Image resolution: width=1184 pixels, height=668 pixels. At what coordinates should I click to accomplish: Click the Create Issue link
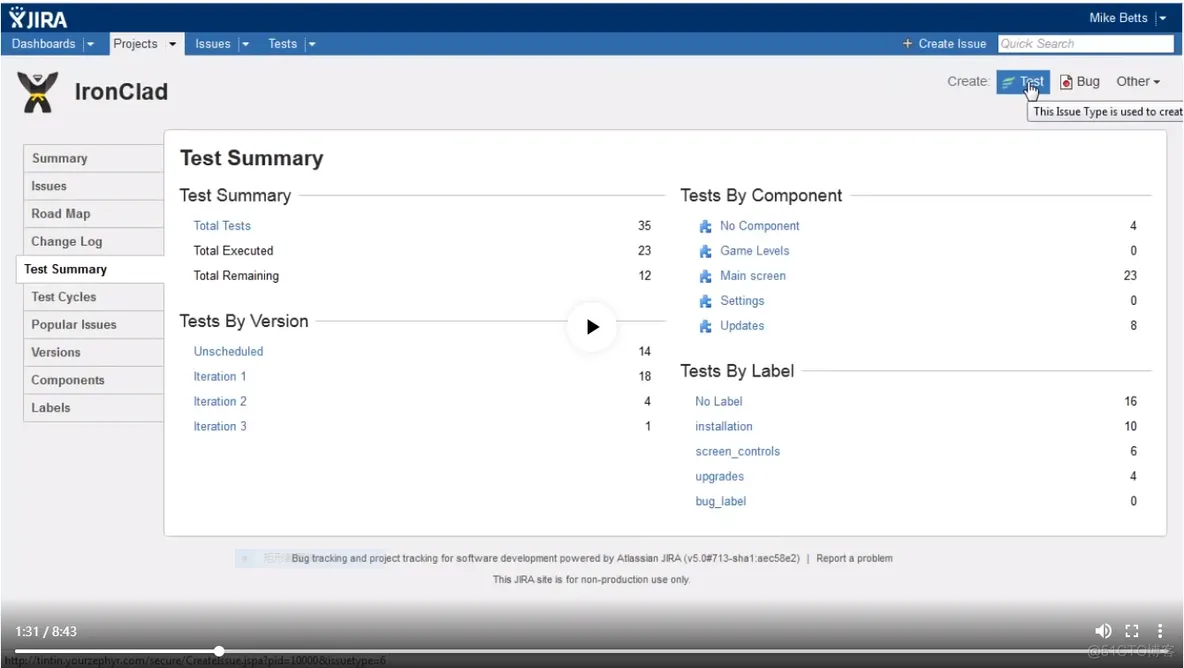click(952, 44)
